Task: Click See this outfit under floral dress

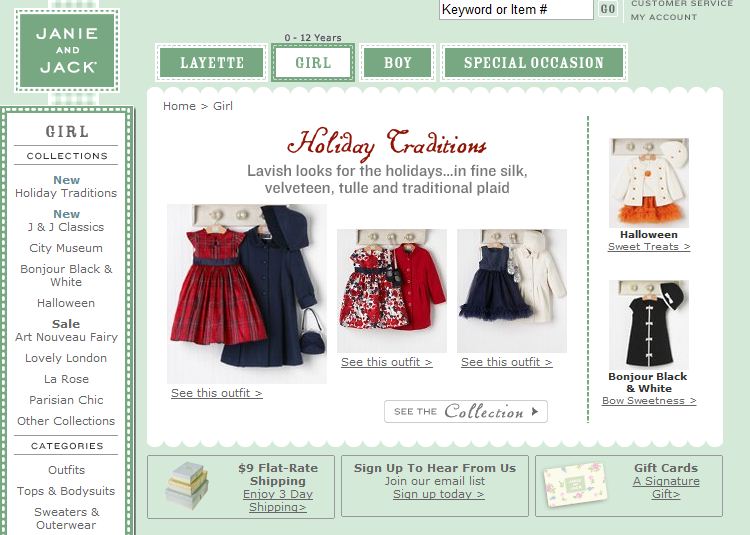Action: pos(386,362)
